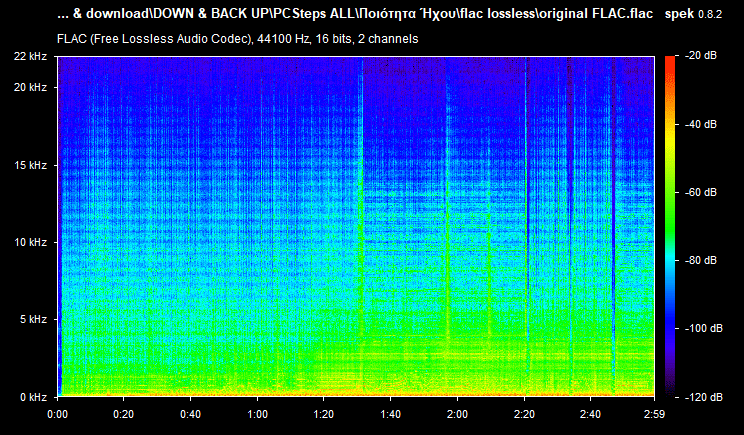Click the 0:40 time axis label
The image size is (744, 435).
point(190,415)
